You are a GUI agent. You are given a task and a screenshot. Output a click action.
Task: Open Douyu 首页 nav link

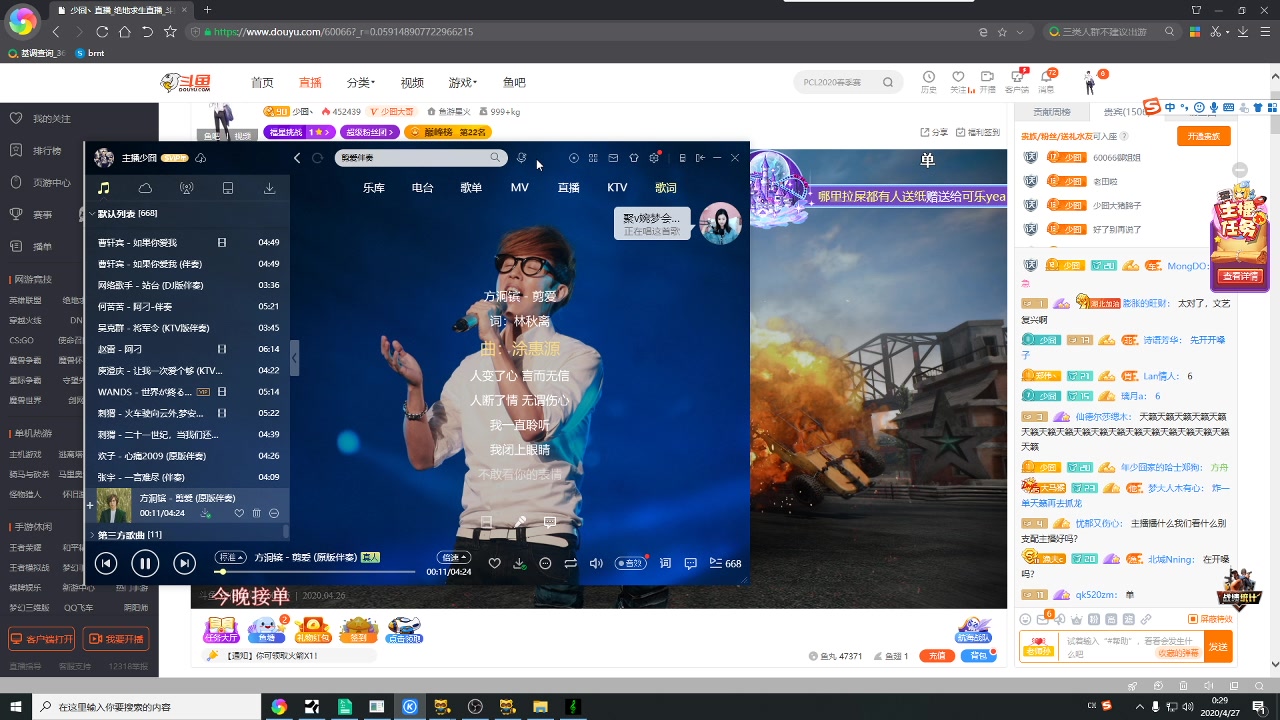[x=262, y=82]
